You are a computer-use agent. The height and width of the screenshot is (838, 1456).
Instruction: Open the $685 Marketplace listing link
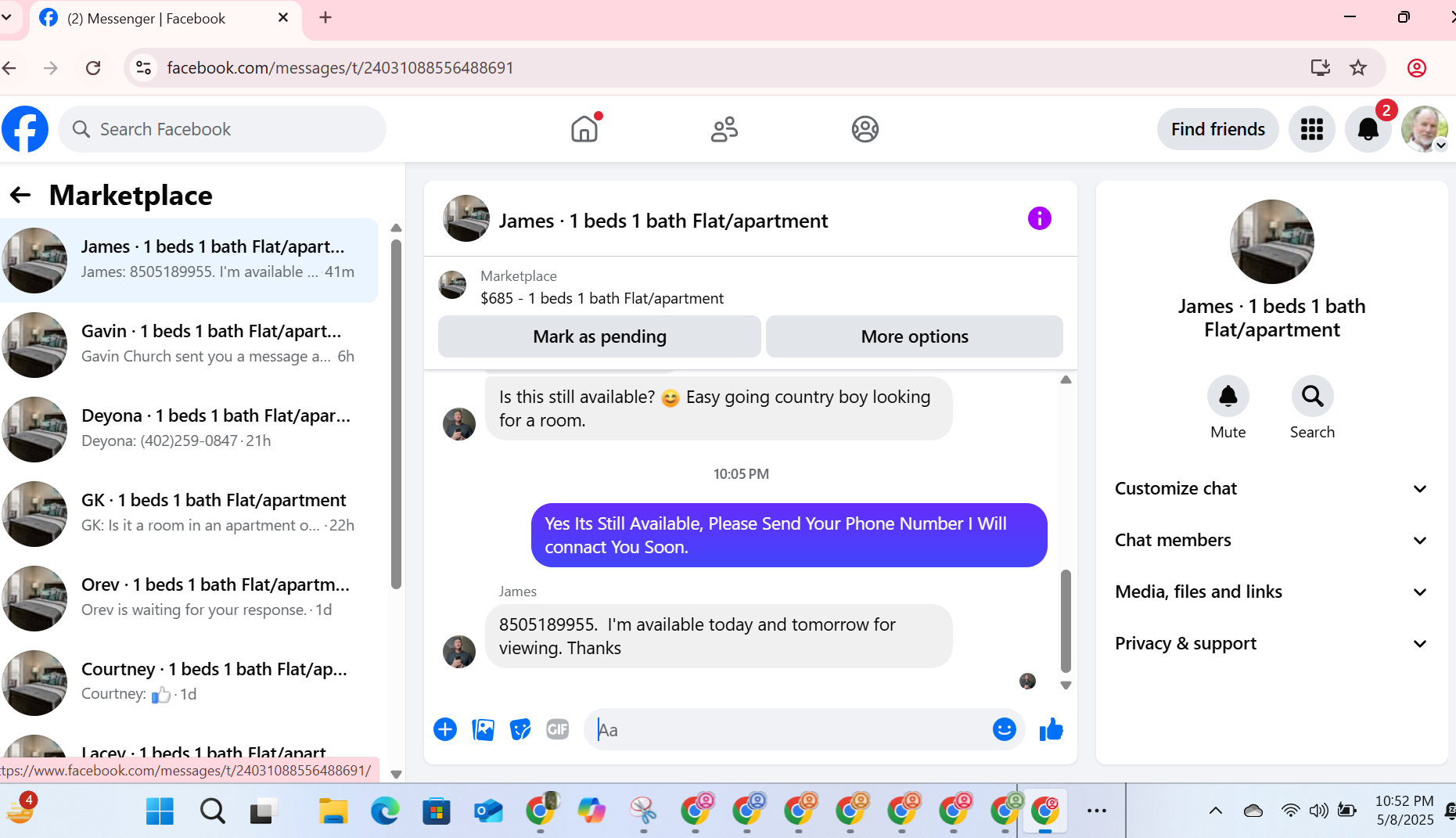click(602, 298)
